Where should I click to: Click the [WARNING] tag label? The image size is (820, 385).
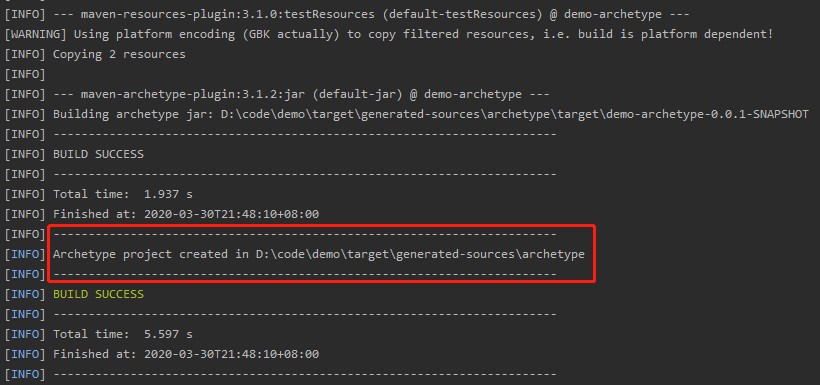click(x=36, y=35)
